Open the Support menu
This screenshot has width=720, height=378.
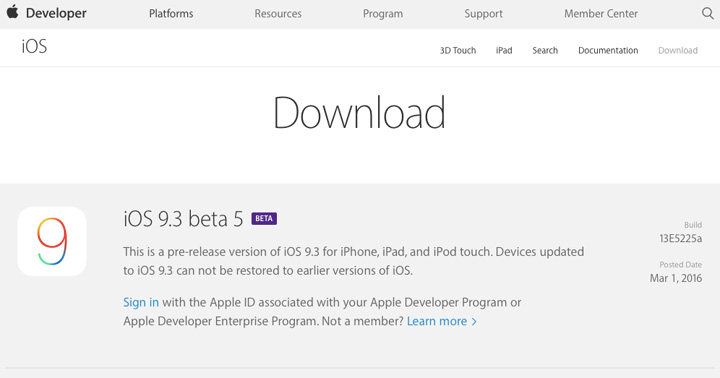[484, 14]
